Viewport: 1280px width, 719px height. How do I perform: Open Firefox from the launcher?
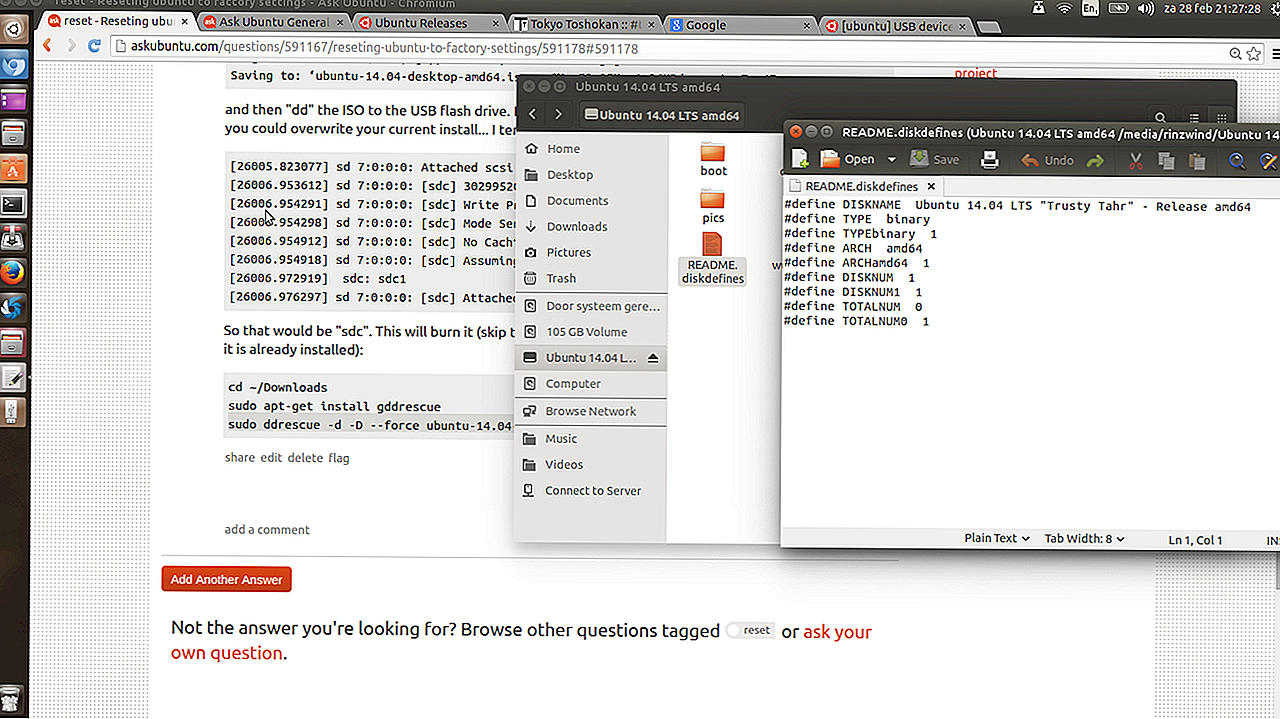pyautogui.click(x=13, y=272)
